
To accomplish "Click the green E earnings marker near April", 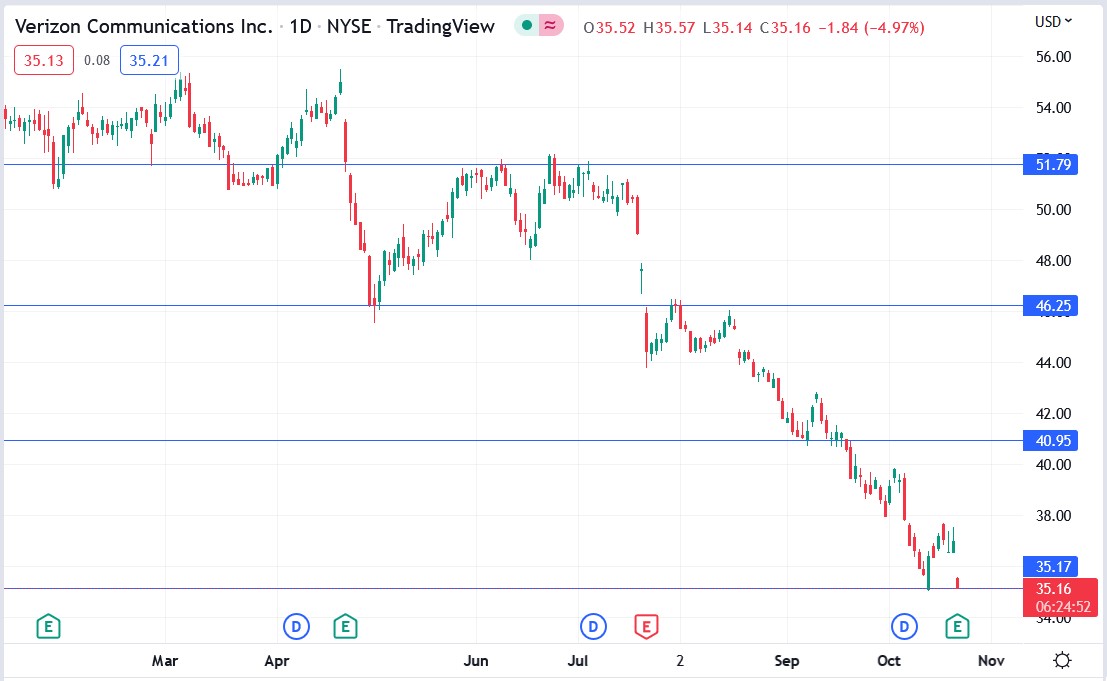I will pyautogui.click(x=345, y=626).
